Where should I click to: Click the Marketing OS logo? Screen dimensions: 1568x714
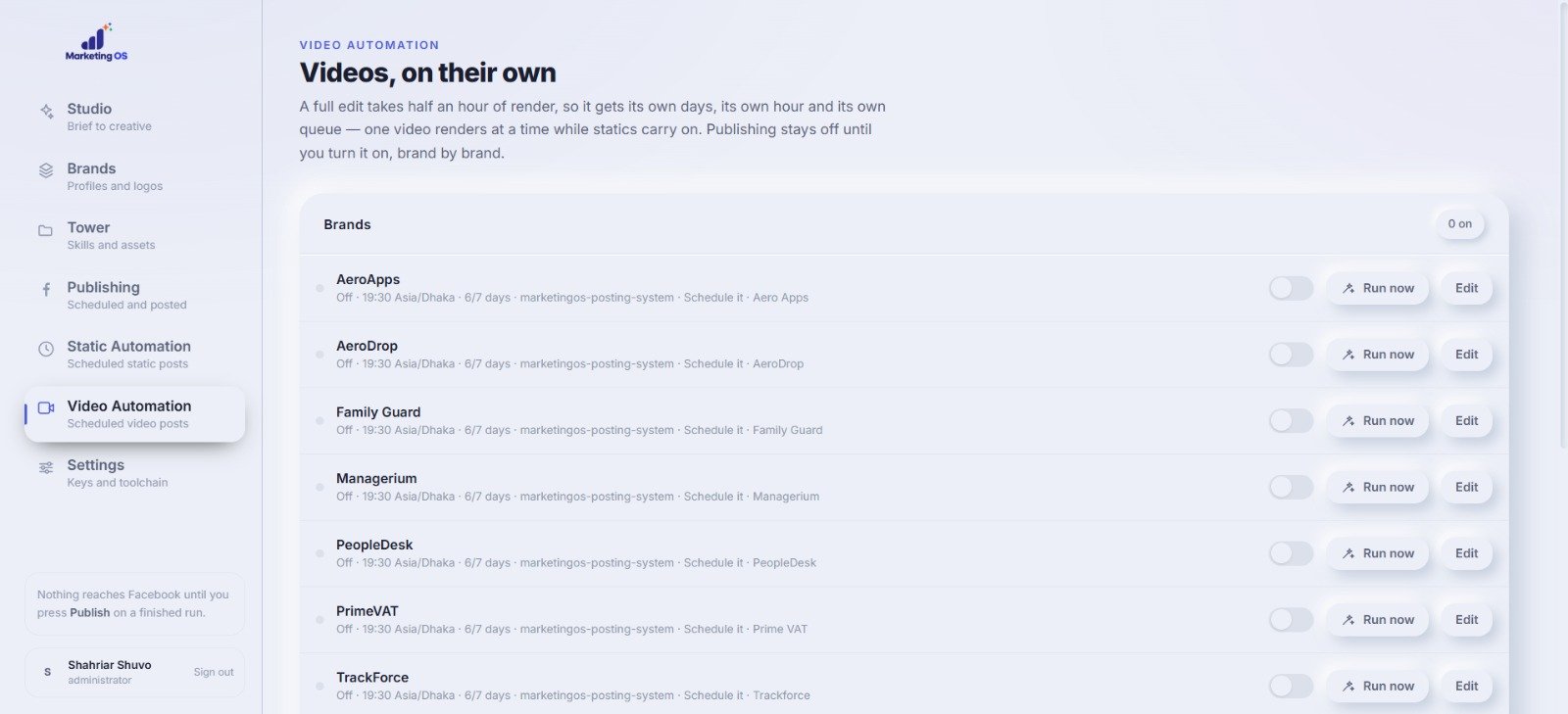(x=96, y=42)
